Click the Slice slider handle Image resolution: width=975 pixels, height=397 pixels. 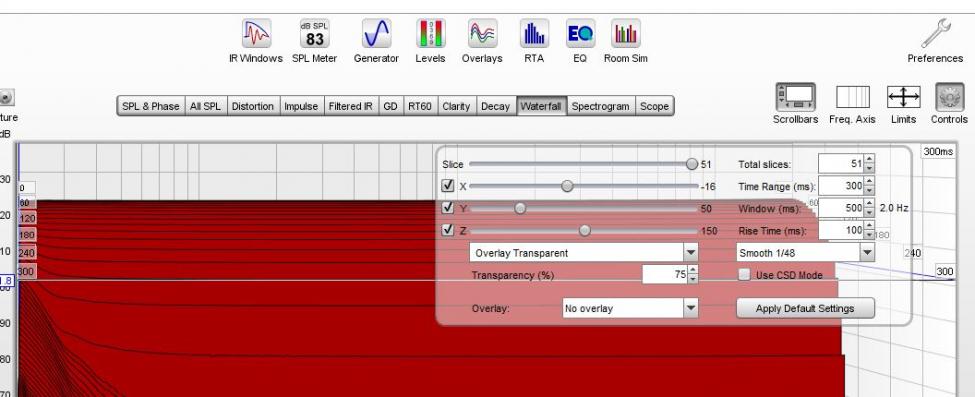click(691, 164)
